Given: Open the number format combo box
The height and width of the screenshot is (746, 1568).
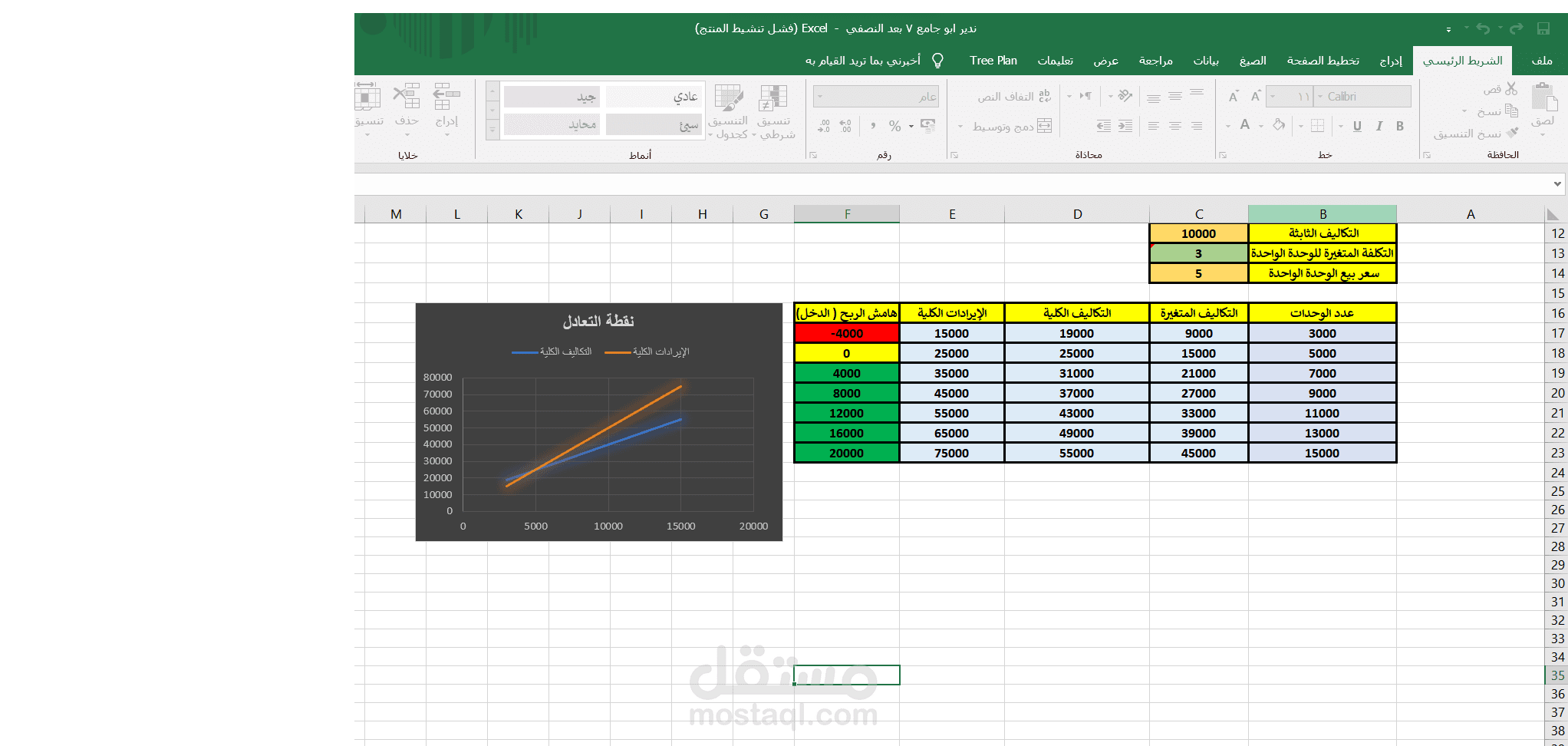Looking at the screenshot, I should click(x=876, y=96).
